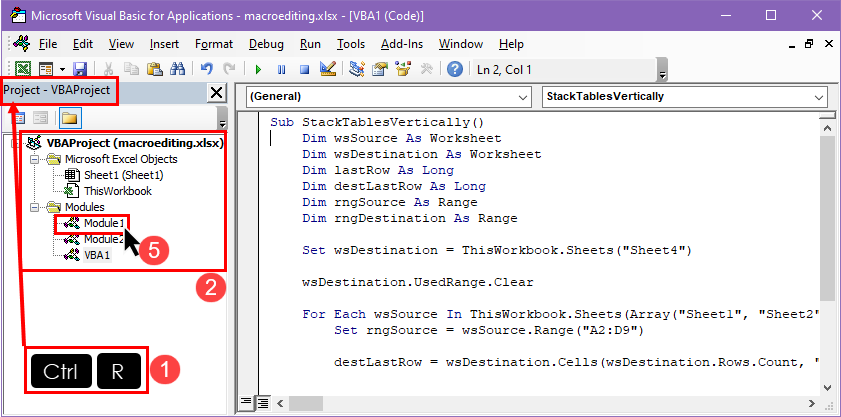This screenshot has width=841, height=417.
Task: Open the Window menu
Action: [x=461, y=44]
